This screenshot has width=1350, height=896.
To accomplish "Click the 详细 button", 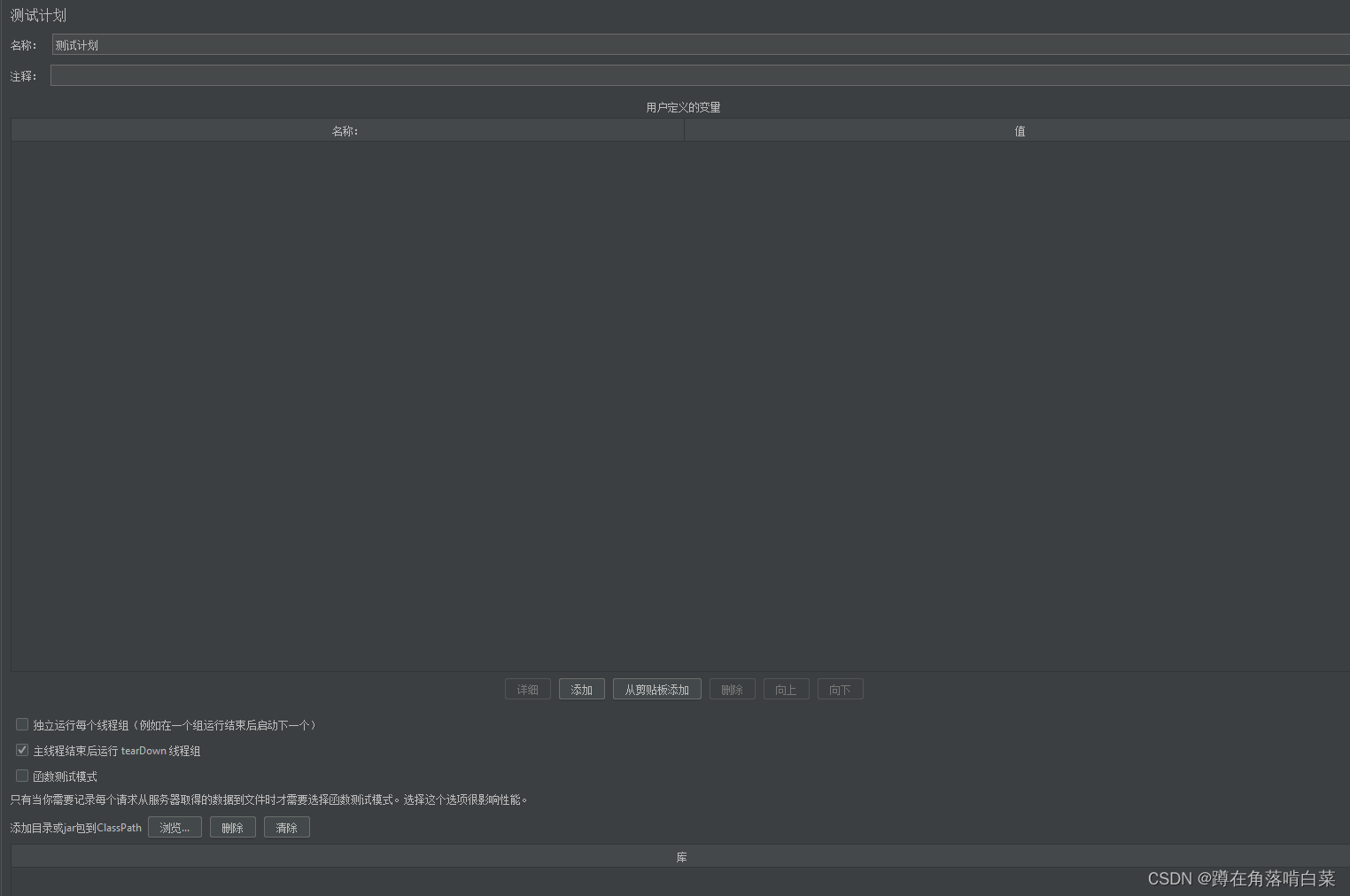I will (x=528, y=690).
